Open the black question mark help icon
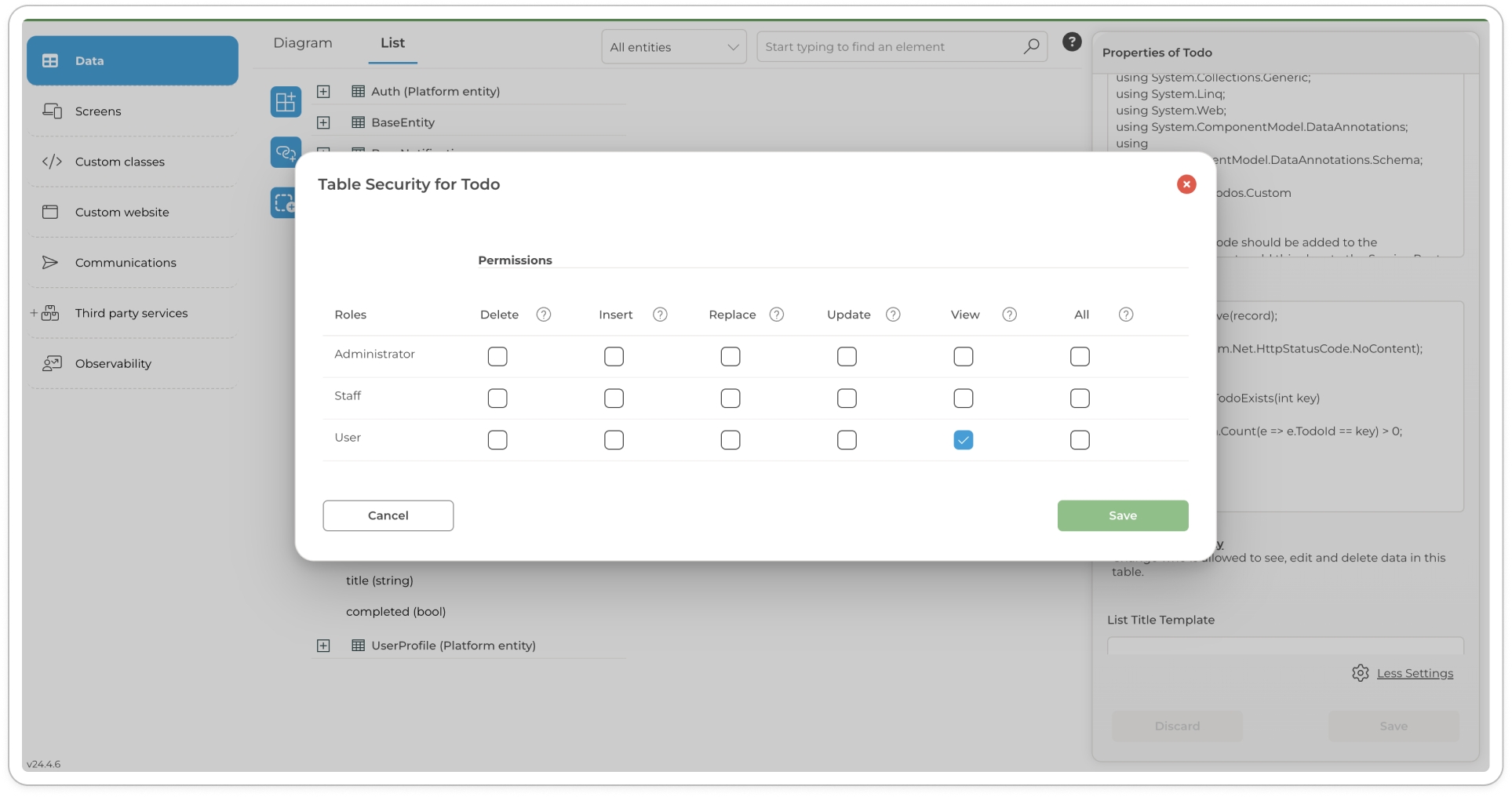The width and height of the screenshot is (1512, 797). (1072, 42)
